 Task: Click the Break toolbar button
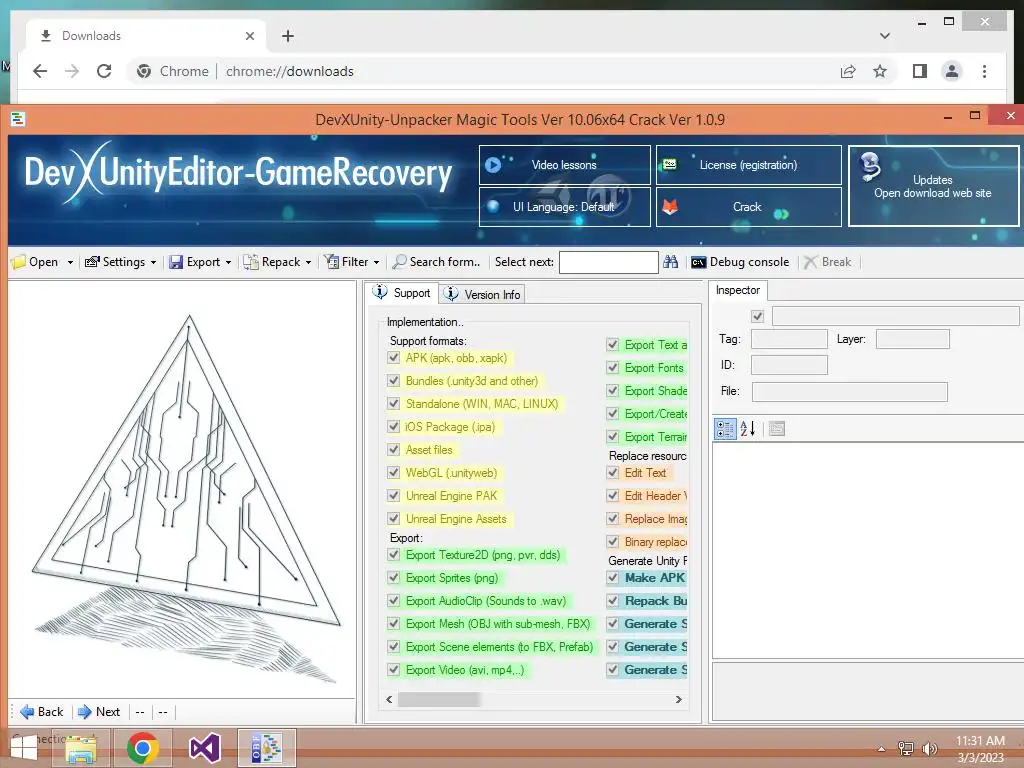pos(827,262)
